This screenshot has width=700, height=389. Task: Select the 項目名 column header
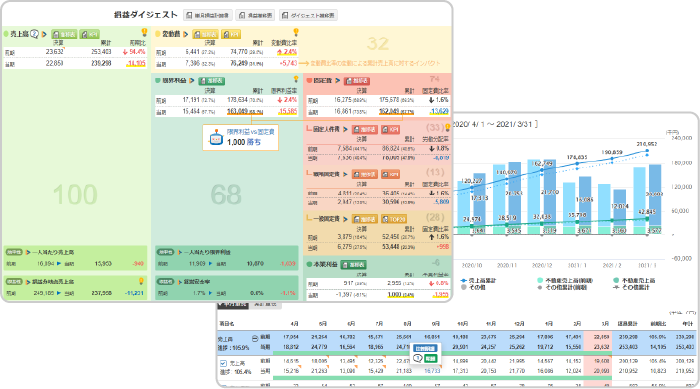227,323
